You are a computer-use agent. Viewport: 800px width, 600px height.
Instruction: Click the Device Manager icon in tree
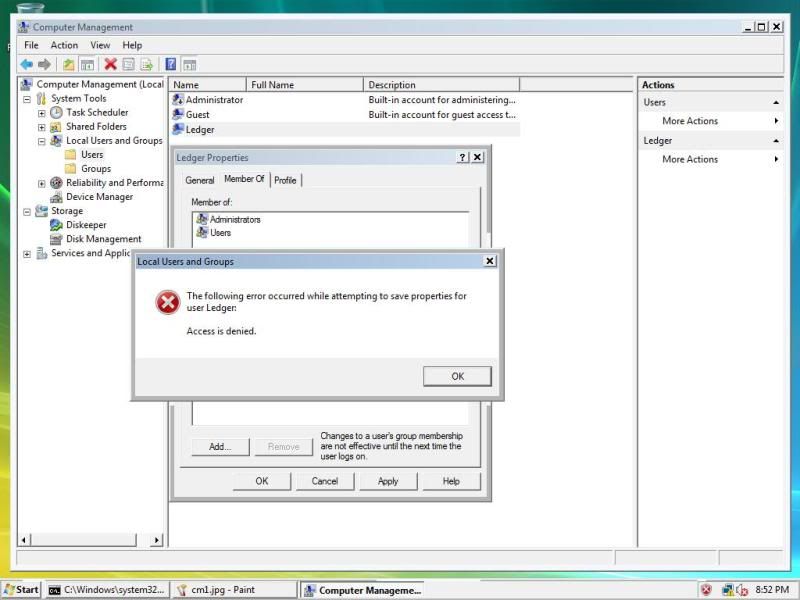pyautogui.click(x=57, y=197)
